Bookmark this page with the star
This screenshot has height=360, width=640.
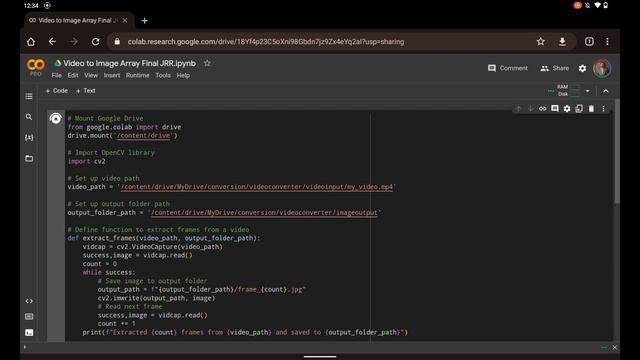(x=540, y=42)
